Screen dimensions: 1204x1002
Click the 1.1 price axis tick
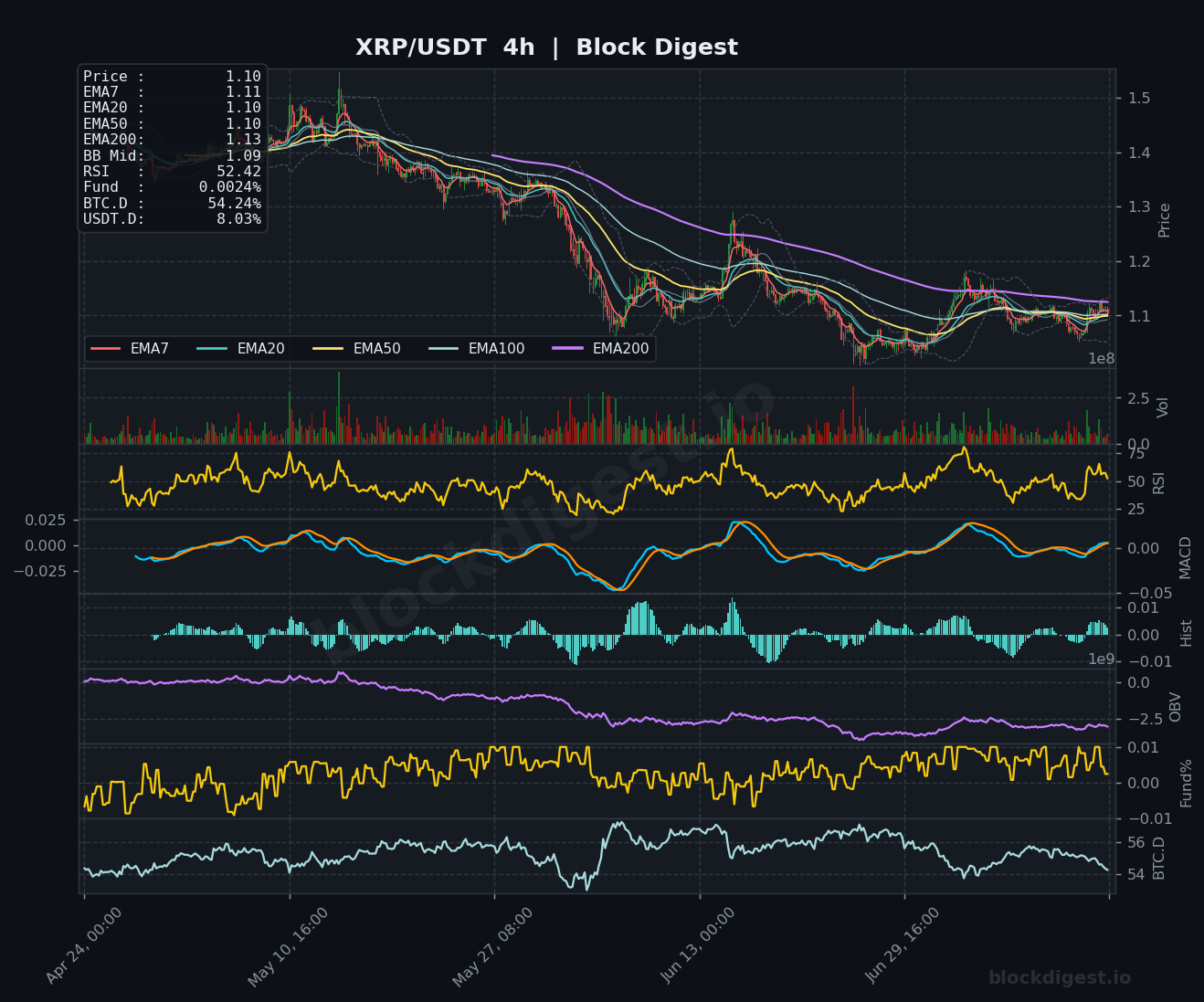(x=1138, y=317)
